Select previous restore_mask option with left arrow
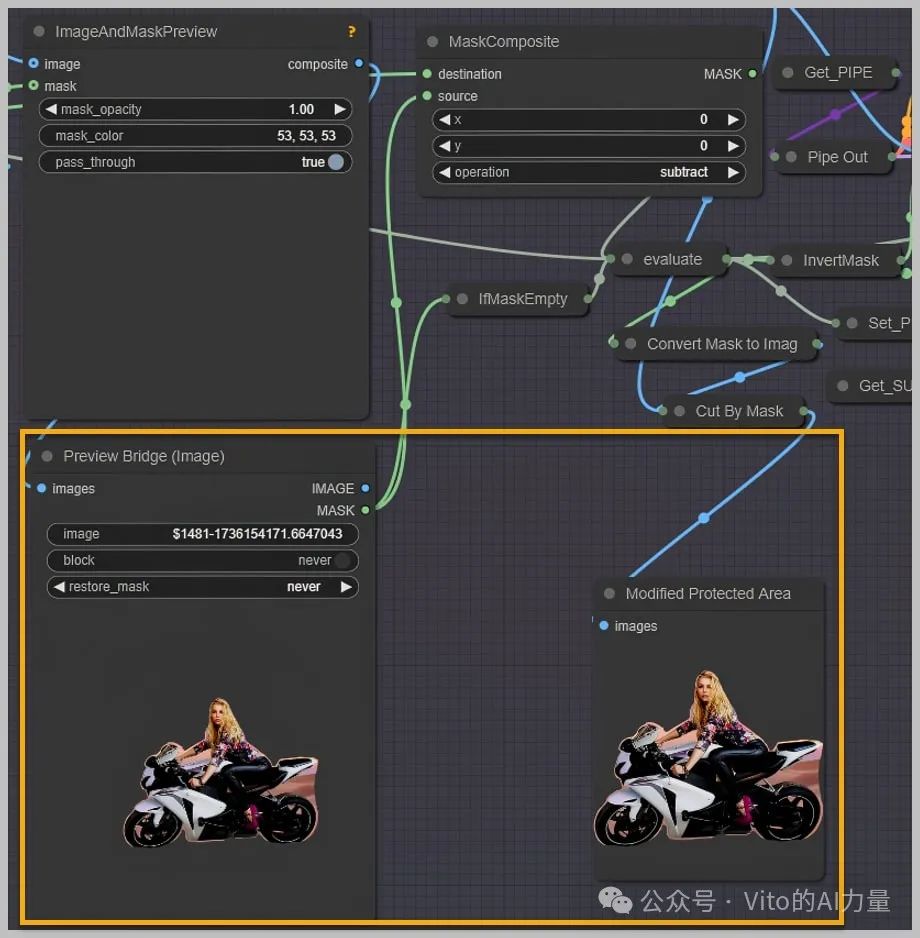The height and width of the screenshot is (938, 920). [x=59, y=586]
